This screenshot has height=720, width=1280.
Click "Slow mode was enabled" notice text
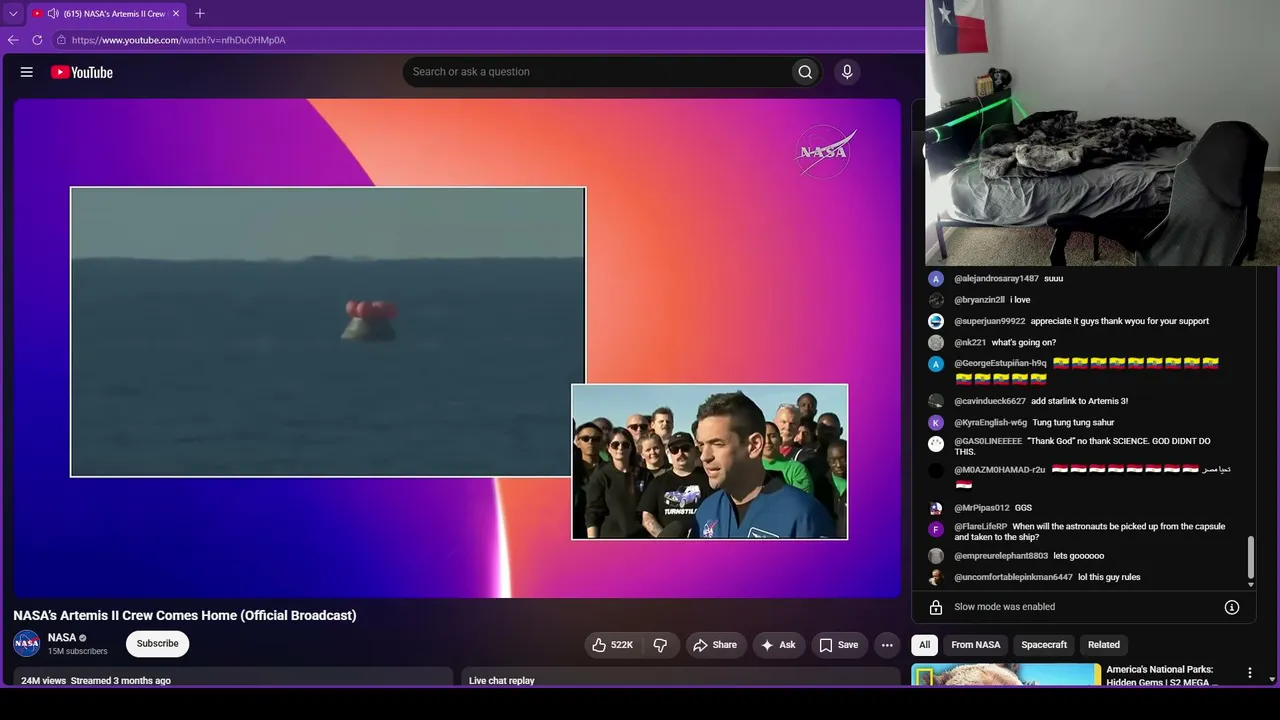(x=1005, y=607)
